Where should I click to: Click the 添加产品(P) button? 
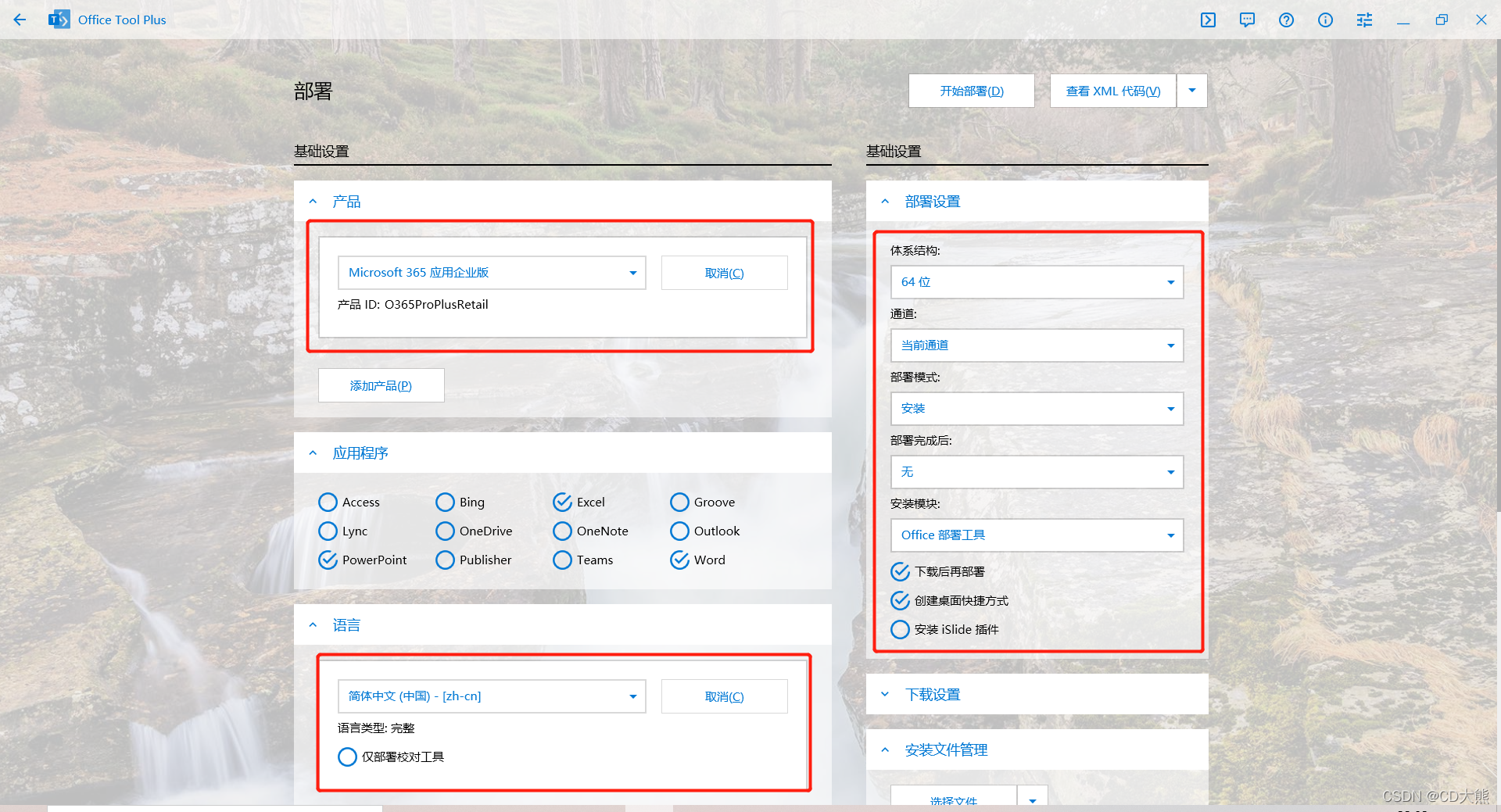coord(382,385)
